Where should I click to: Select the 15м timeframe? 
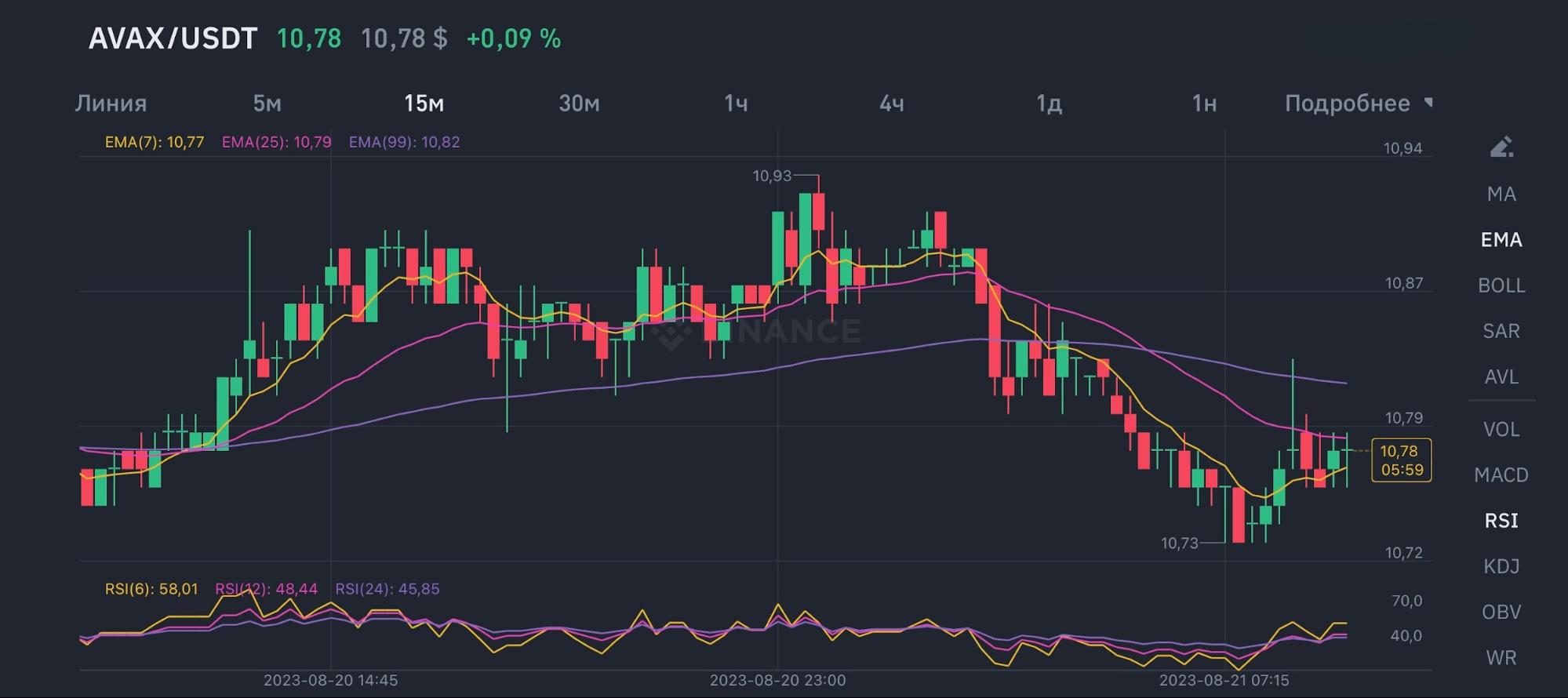(x=424, y=103)
